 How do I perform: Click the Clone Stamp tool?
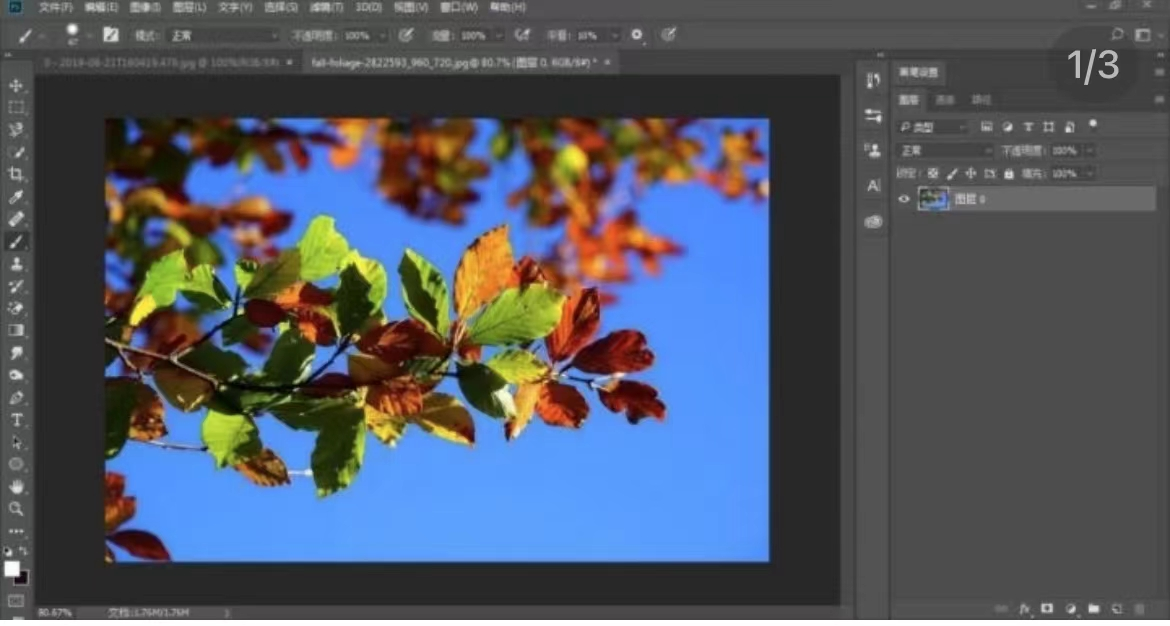click(16, 264)
